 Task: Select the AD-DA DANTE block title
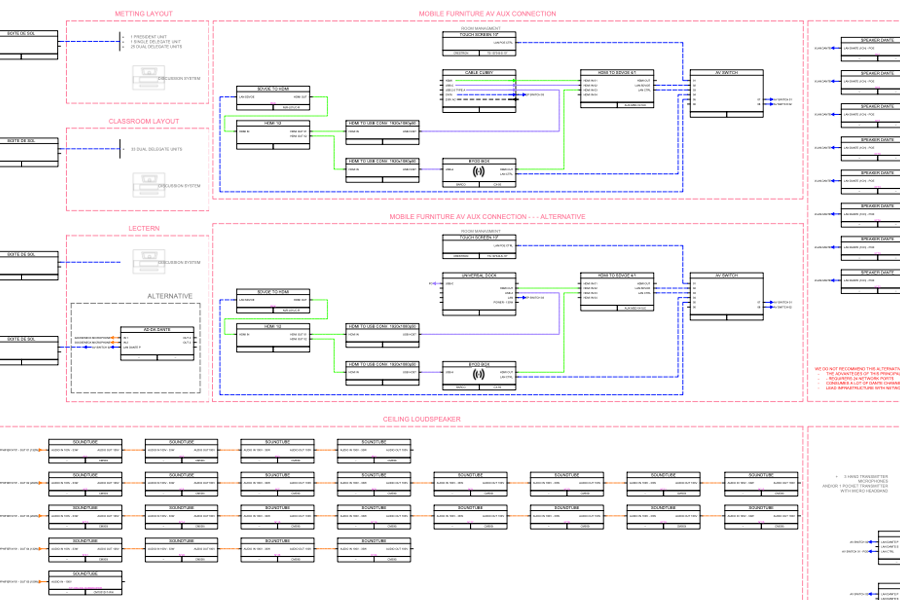click(157, 330)
